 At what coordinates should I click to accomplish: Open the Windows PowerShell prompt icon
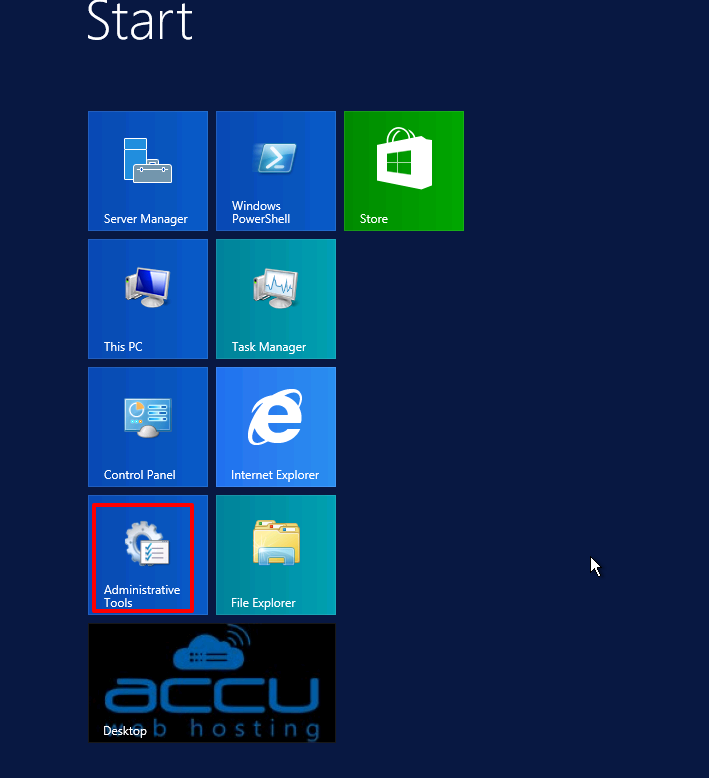275,158
